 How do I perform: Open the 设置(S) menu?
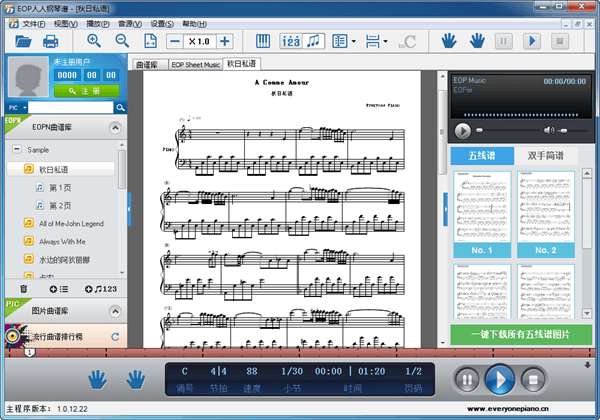162,24
